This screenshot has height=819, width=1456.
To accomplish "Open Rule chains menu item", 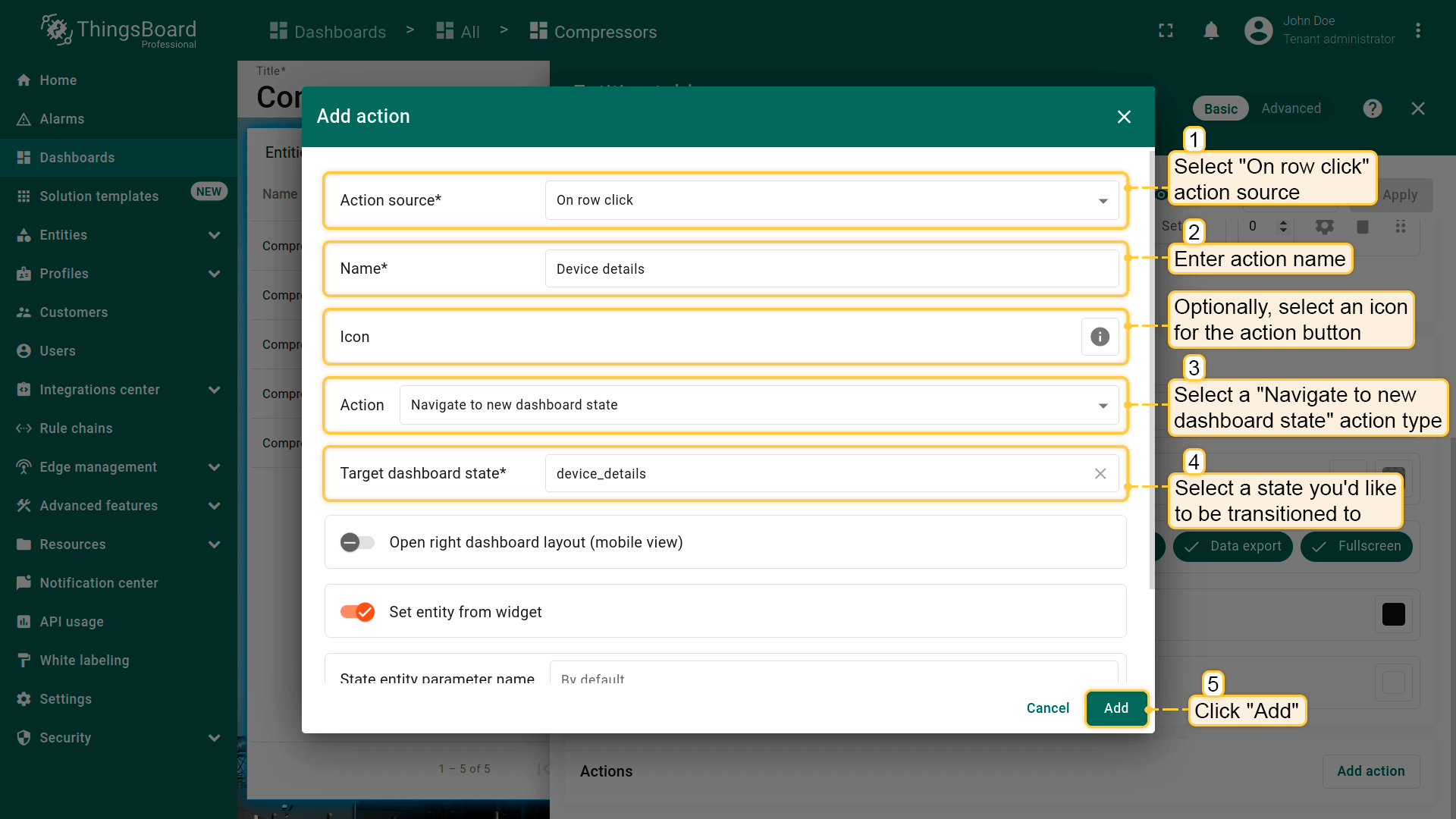I will 76,428.
